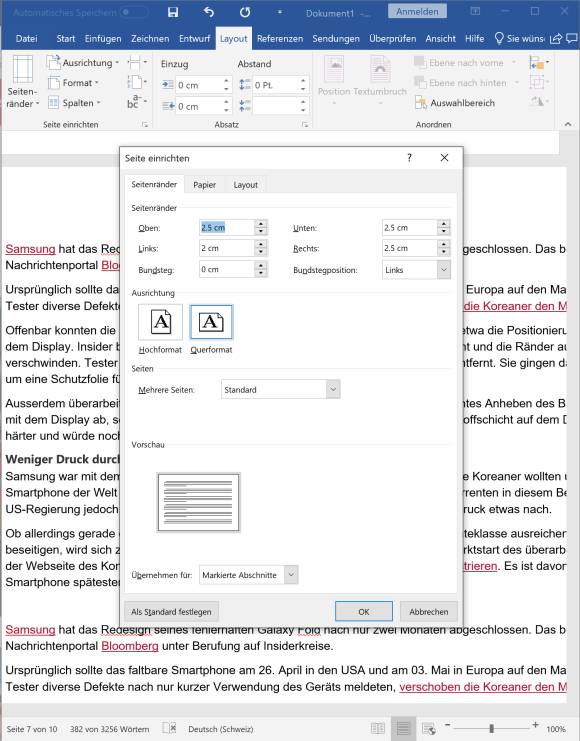Screen dimensions: 580x741
Task: Confirm the dialog with OK
Action: (x=364, y=612)
